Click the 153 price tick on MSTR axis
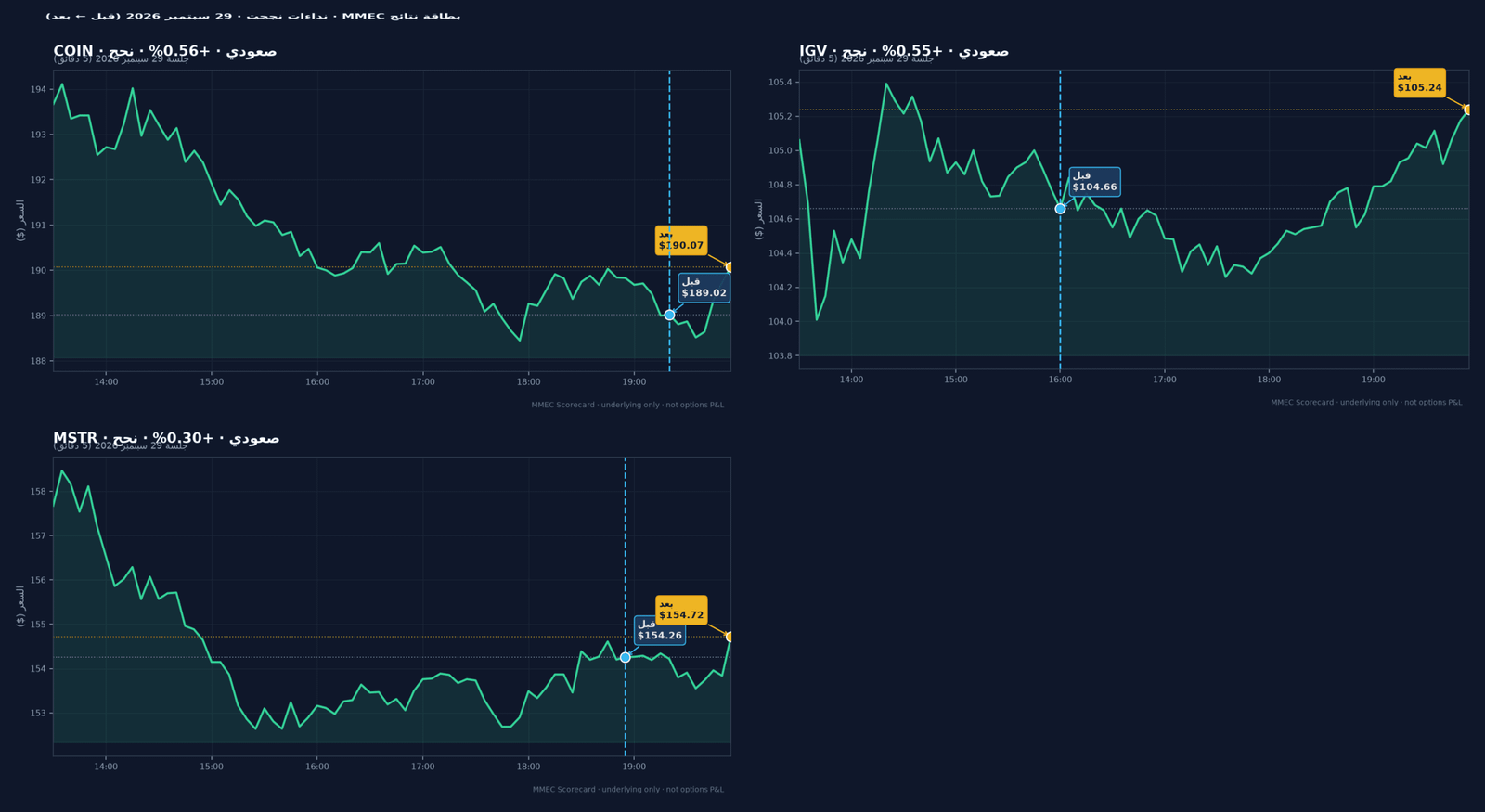This screenshot has width=1485, height=812. pyautogui.click(x=38, y=714)
